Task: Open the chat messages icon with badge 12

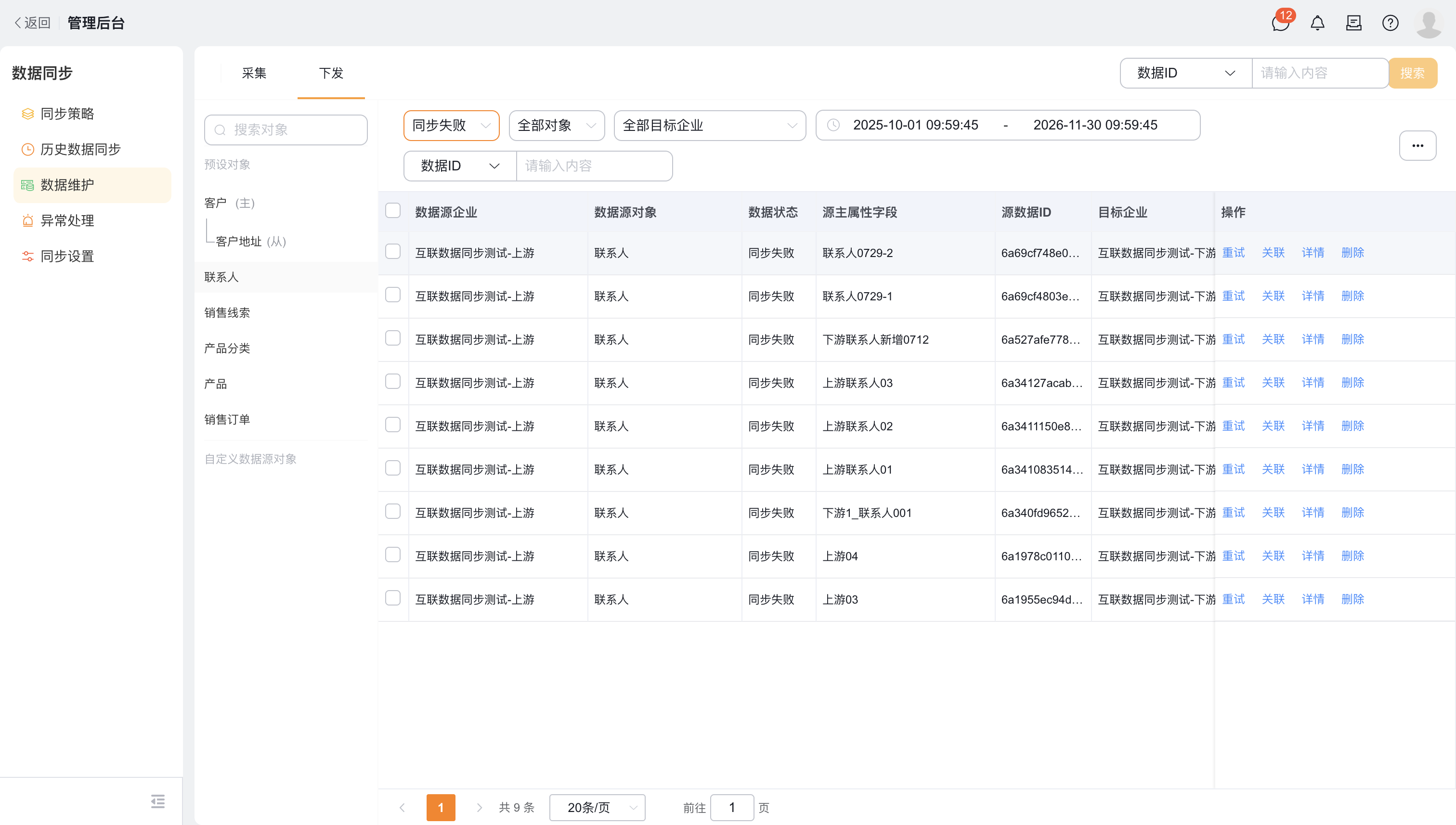Action: click(1280, 23)
